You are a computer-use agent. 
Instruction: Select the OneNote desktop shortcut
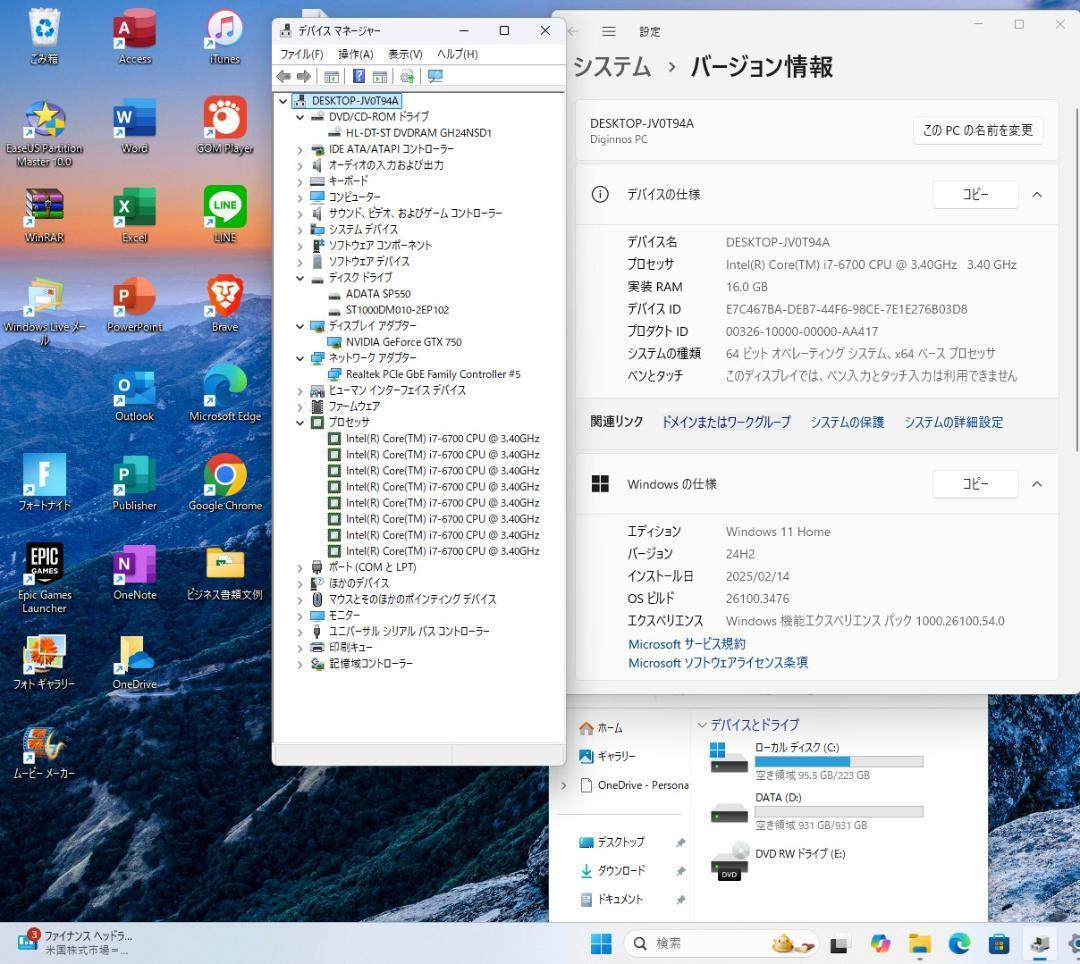click(x=134, y=573)
